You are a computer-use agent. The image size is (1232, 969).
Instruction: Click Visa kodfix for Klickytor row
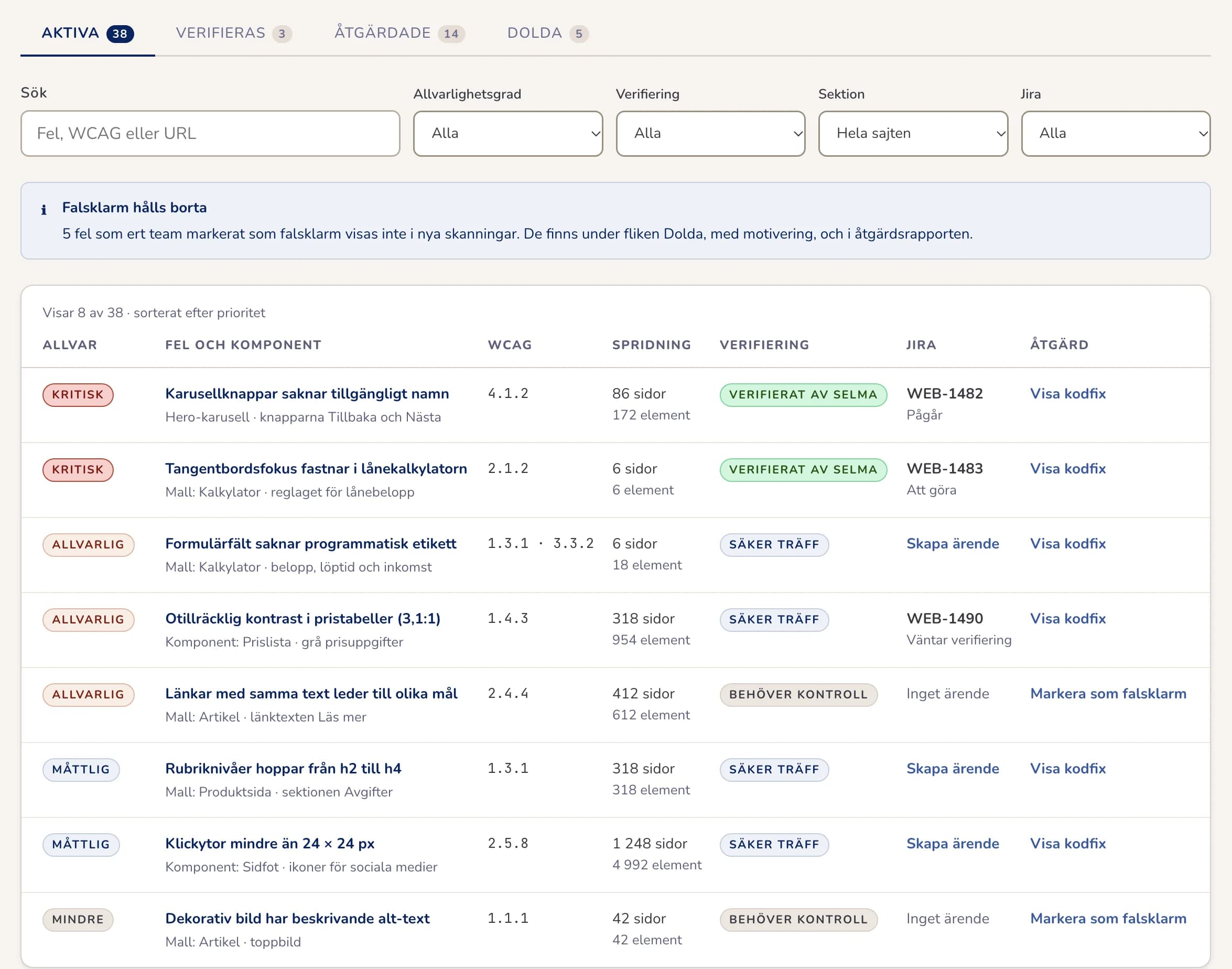pyautogui.click(x=1067, y=844)
